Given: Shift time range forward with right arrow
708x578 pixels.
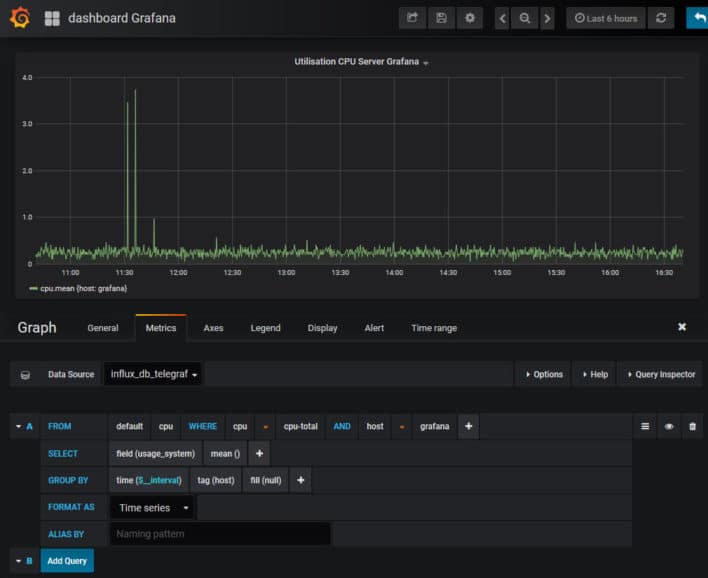Looking at the screenshot, I should tap(547, 18).
